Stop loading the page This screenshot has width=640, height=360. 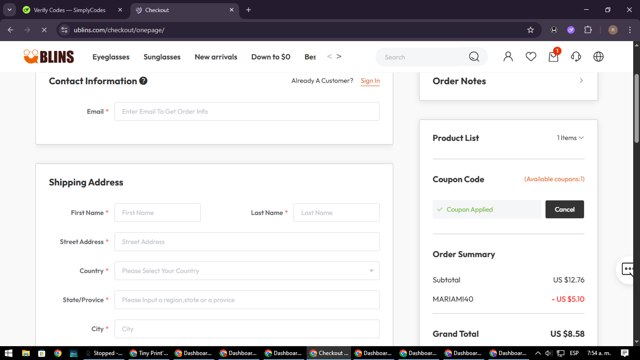point(44,30)
